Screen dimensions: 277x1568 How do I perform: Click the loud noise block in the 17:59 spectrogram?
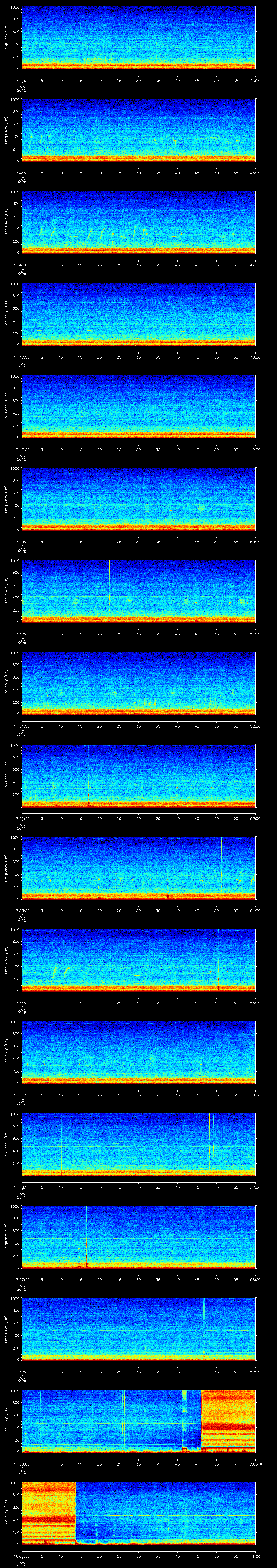(x=228, y=1421)
